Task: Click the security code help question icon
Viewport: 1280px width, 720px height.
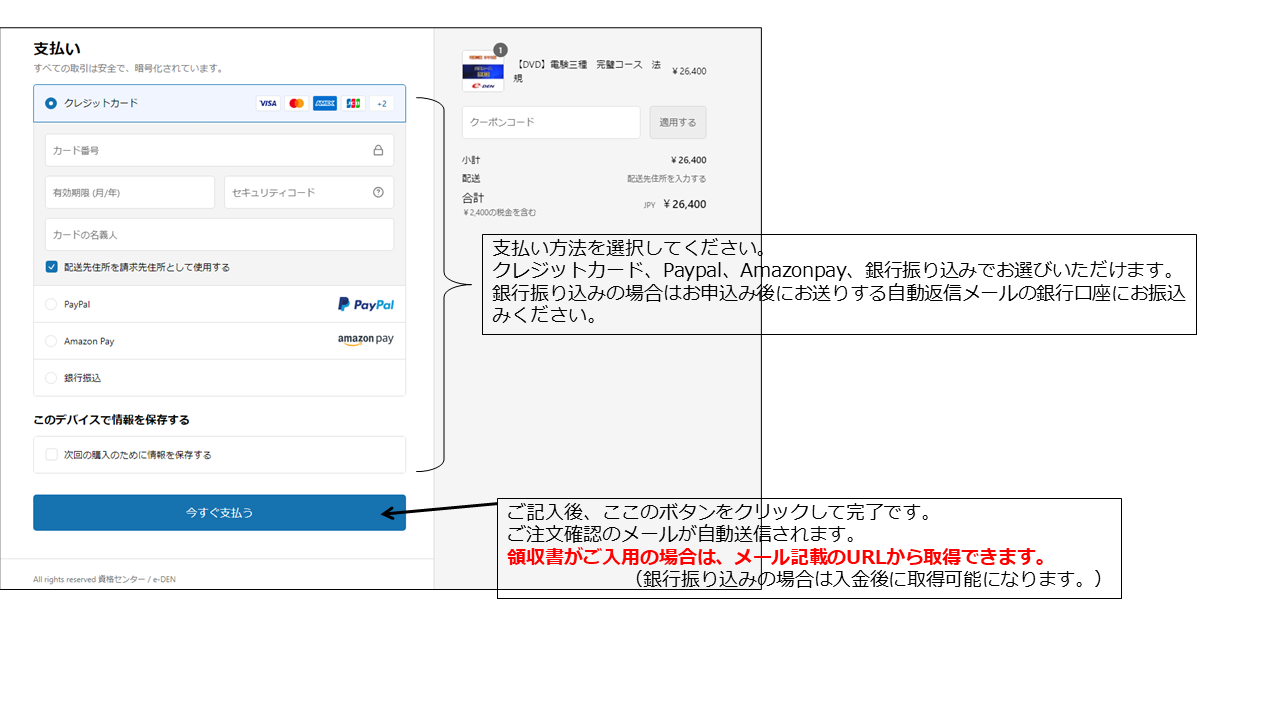Action: click(378, 192)
